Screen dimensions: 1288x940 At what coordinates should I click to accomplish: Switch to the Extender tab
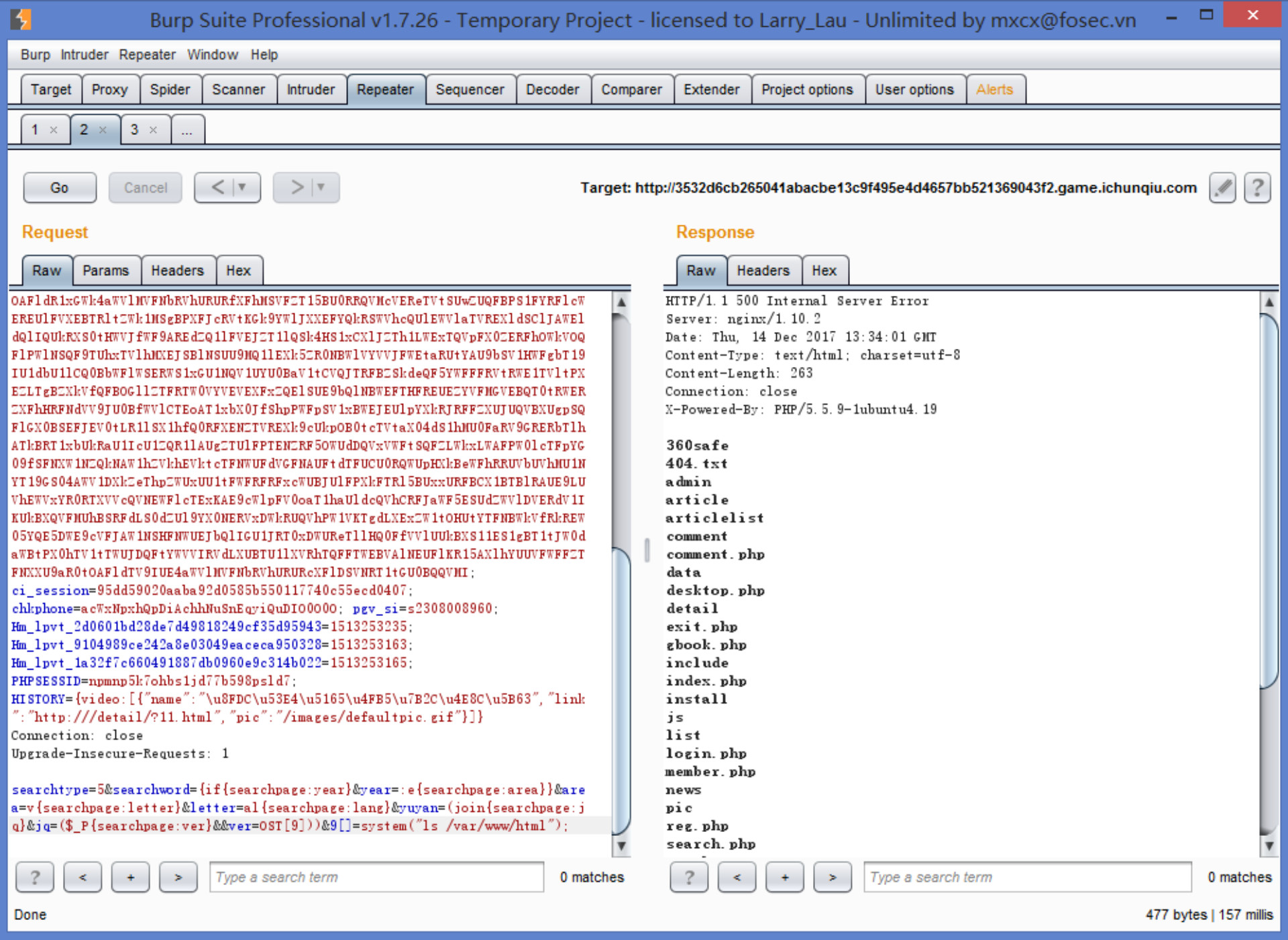[x=712, y=90]
